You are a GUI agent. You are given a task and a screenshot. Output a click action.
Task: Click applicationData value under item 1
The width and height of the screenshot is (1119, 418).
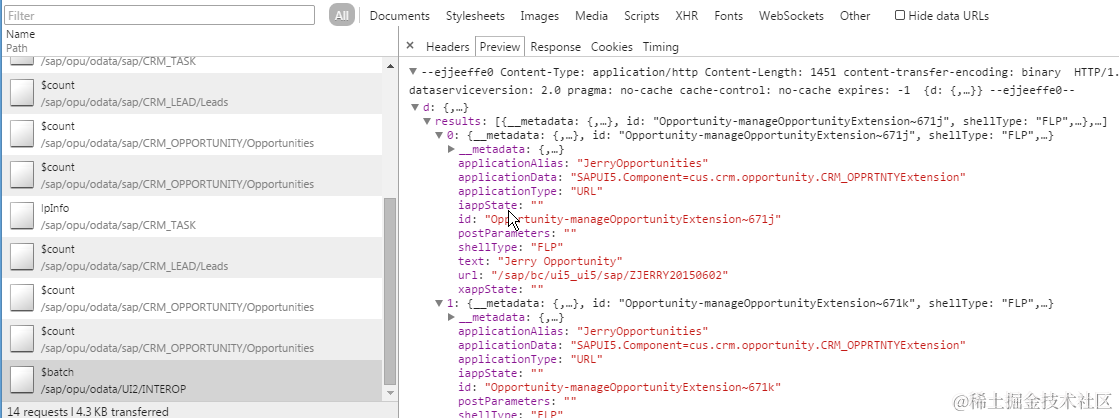[x=768, y=345]
